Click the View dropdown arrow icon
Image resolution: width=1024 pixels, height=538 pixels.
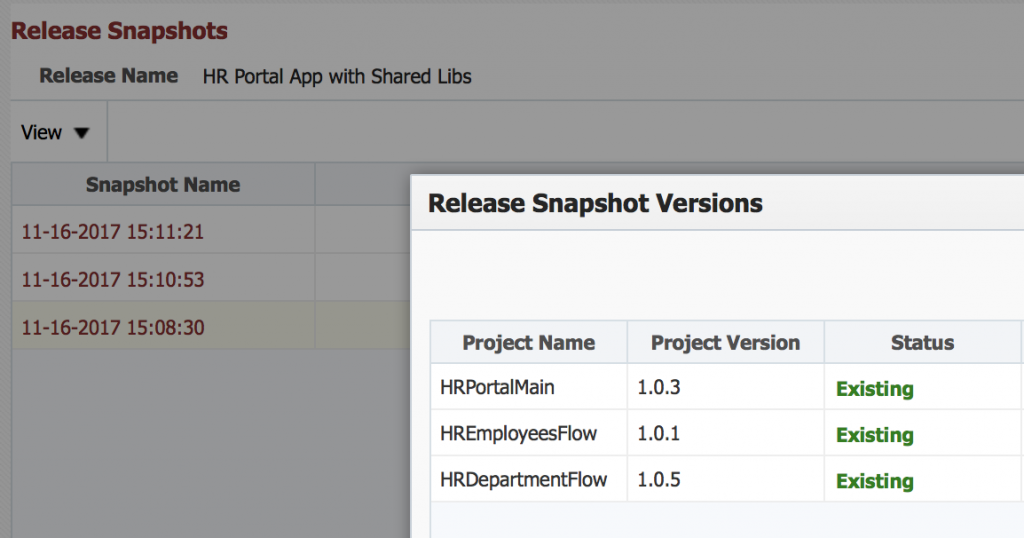pos(81,133)
